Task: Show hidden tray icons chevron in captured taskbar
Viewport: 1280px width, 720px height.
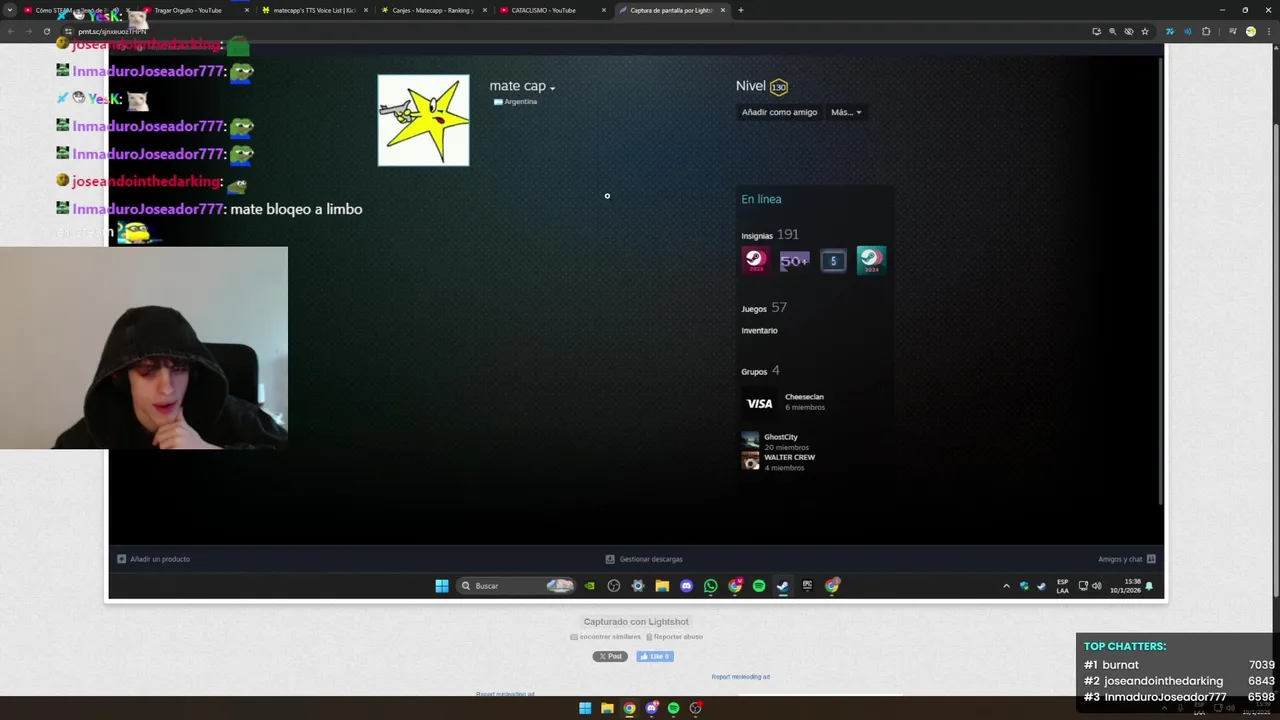Action: pyautogui.click(x=1006, y=586)
